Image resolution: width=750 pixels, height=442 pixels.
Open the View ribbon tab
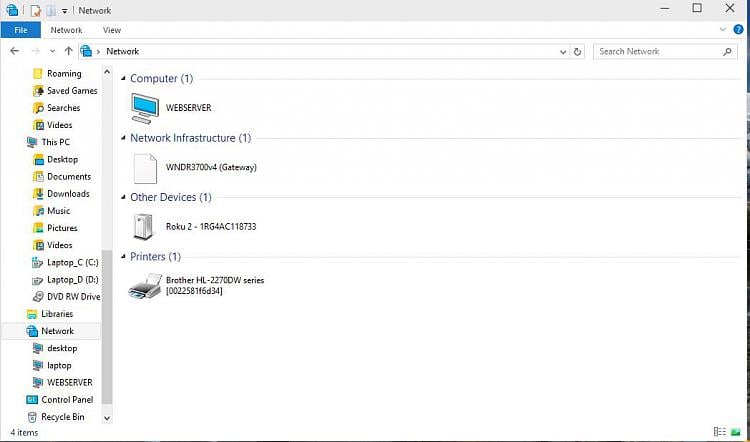point(112,30)
